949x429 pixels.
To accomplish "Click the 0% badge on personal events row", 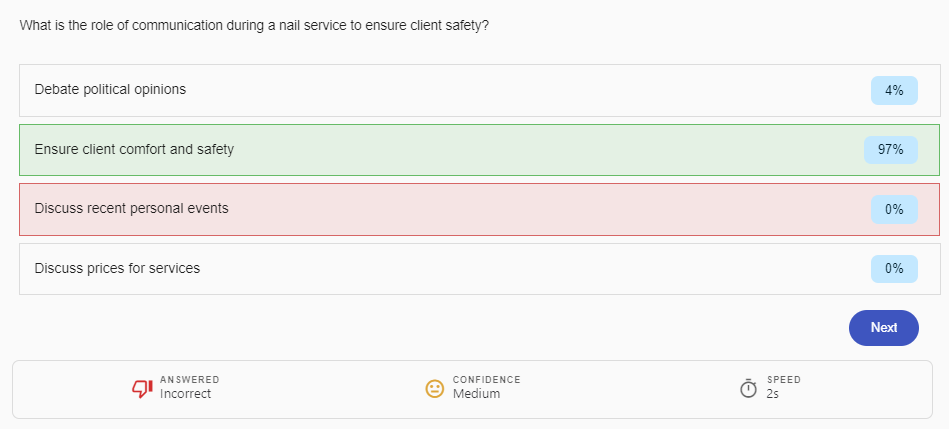I will pos(894,209).
